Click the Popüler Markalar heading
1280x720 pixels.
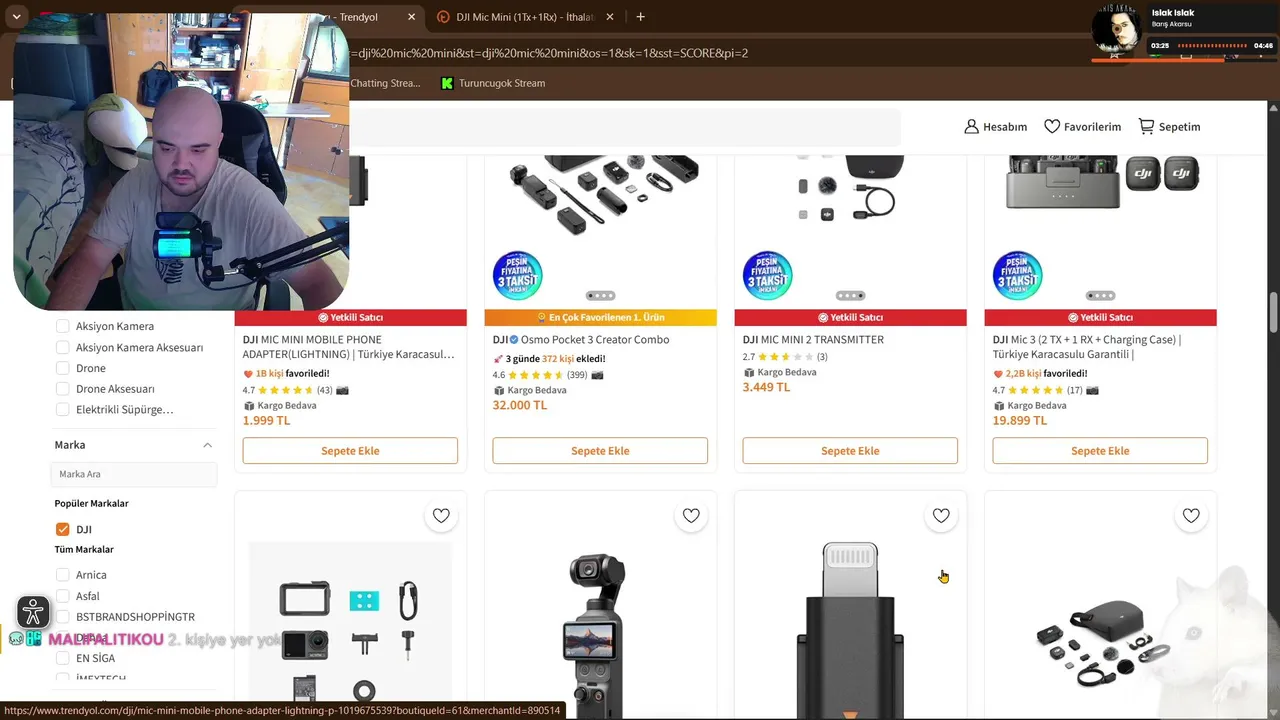(x=91, y=503)
